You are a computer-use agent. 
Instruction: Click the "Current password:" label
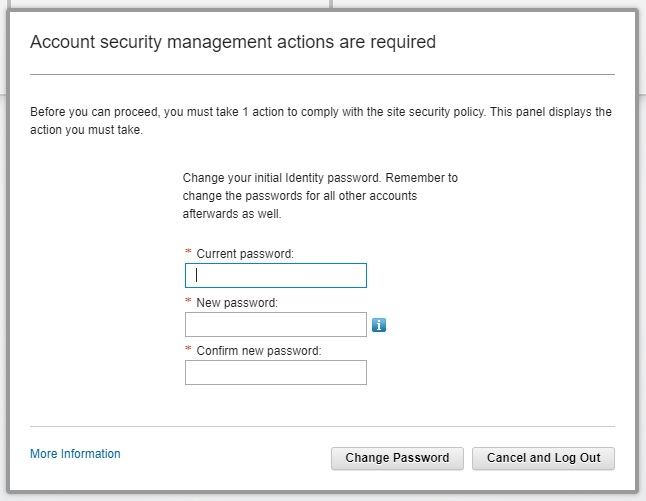tap(245, 254)
